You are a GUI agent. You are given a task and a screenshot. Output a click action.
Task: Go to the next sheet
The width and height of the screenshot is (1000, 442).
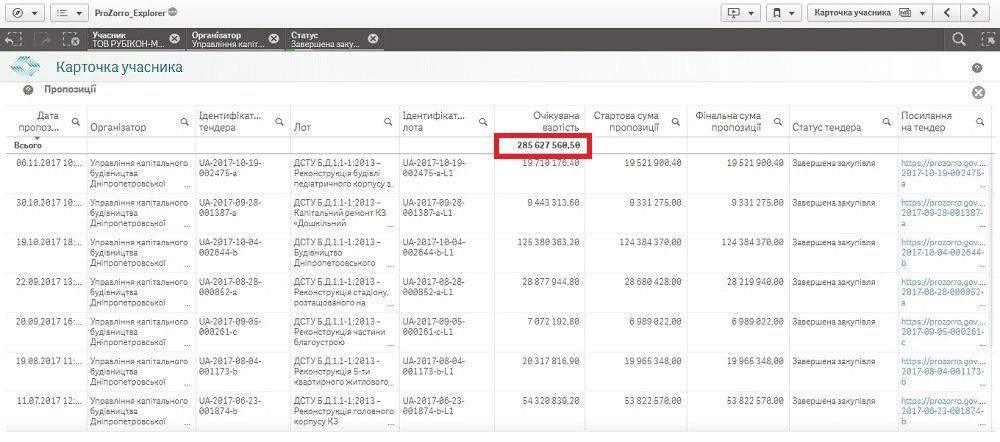974,13
